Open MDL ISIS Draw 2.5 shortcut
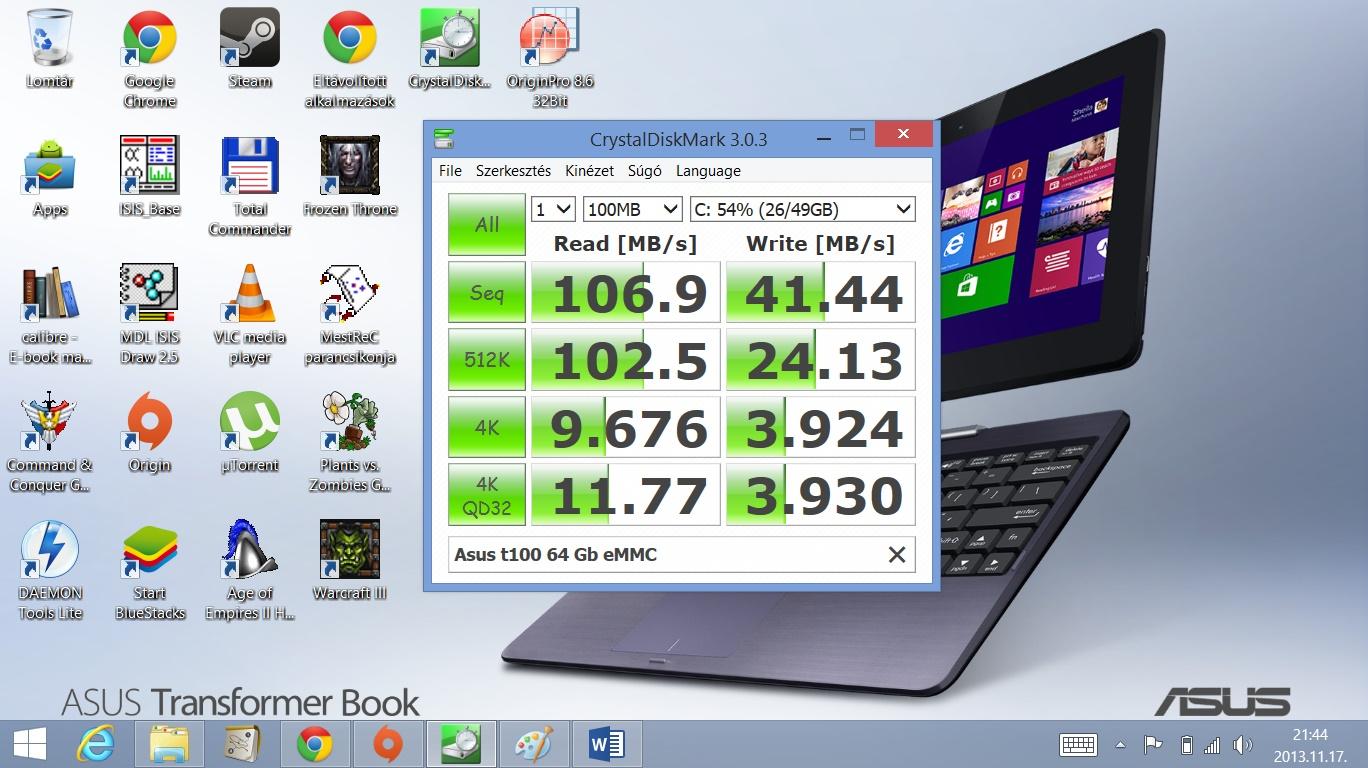 [x=150, y=314]
